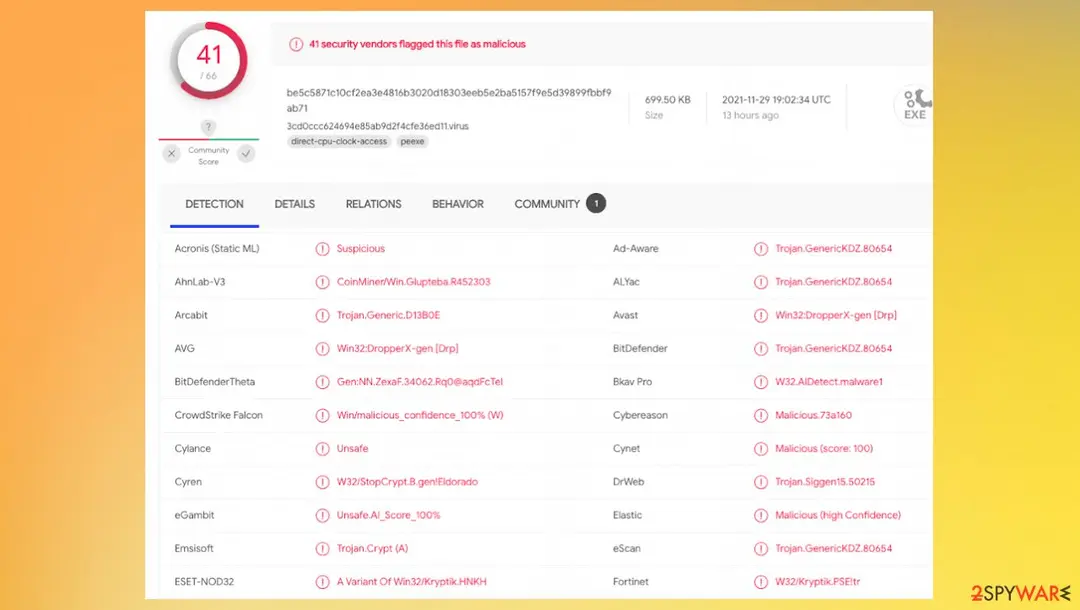Image resolution: width=1080 pixels, height=610 pixels.
Task: Click the warning icon for Emsisoft row
Action: click(322, 549)
